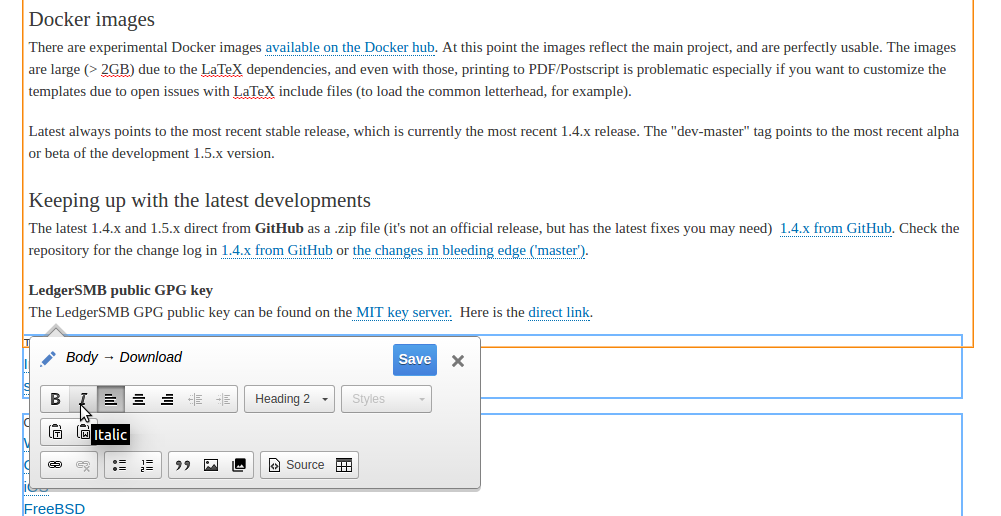The width and height of the screenshot is (1001, 516).
Task: Open 'the changes in bleeding edge' link
Action: [469, 250]
